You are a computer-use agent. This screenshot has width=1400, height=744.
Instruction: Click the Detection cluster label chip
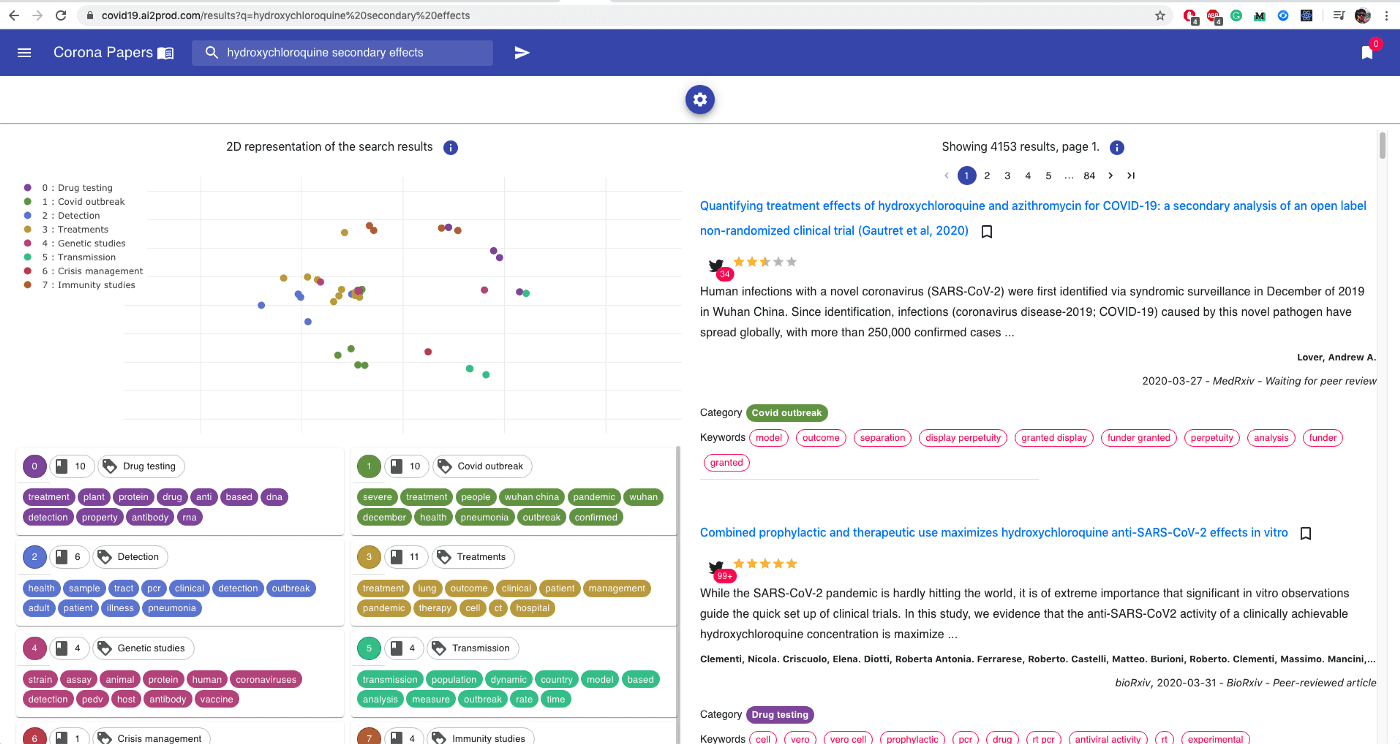pos(130,557)
